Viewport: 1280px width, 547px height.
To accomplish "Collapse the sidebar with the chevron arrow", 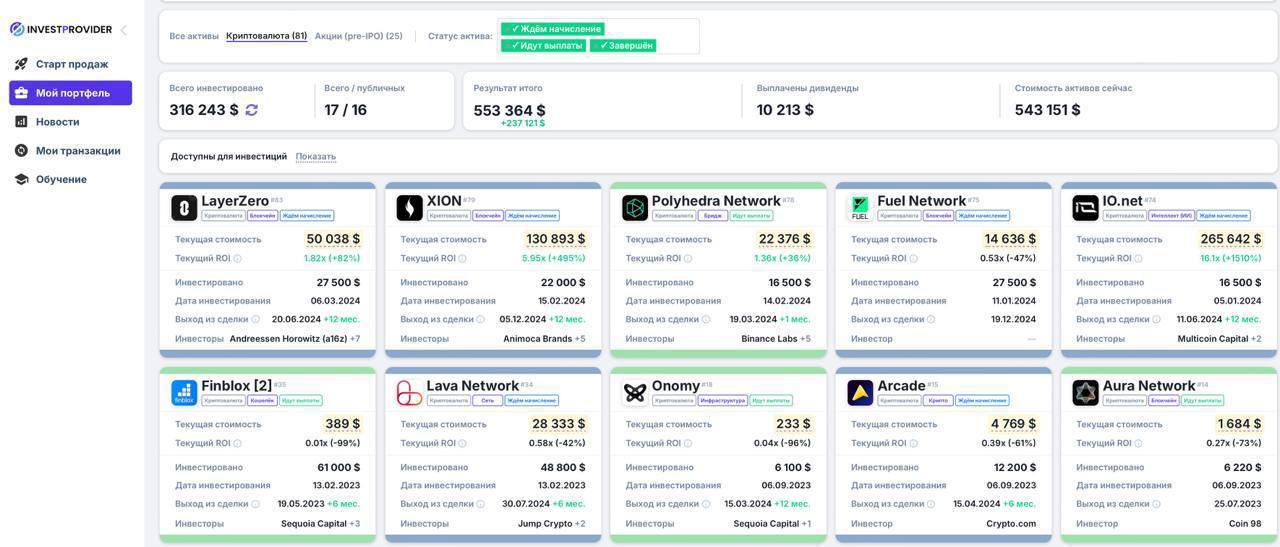I will tap(123, 30).
